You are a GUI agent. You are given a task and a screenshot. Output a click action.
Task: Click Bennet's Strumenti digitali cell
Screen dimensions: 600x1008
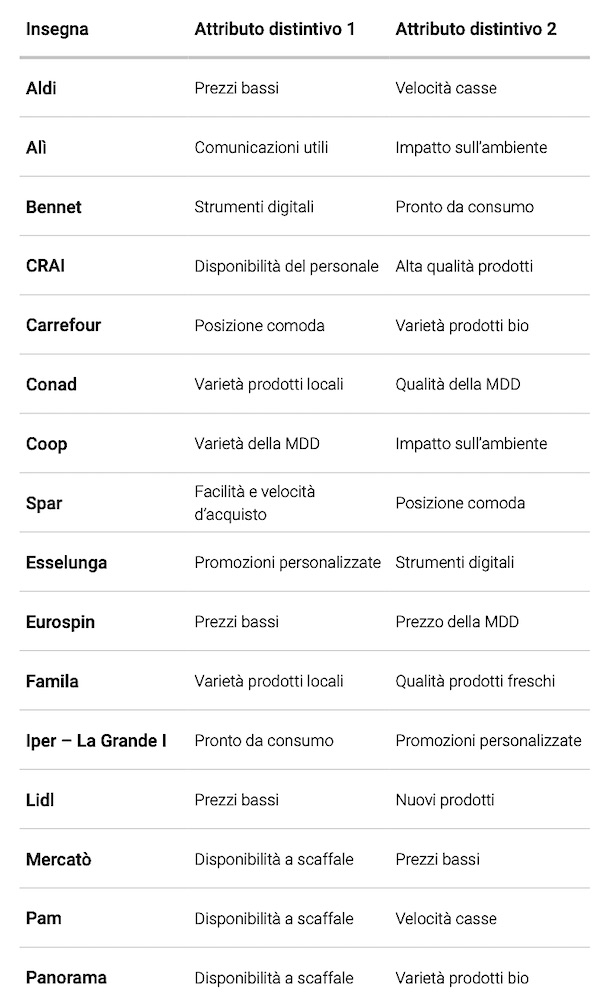click(254, 207)
